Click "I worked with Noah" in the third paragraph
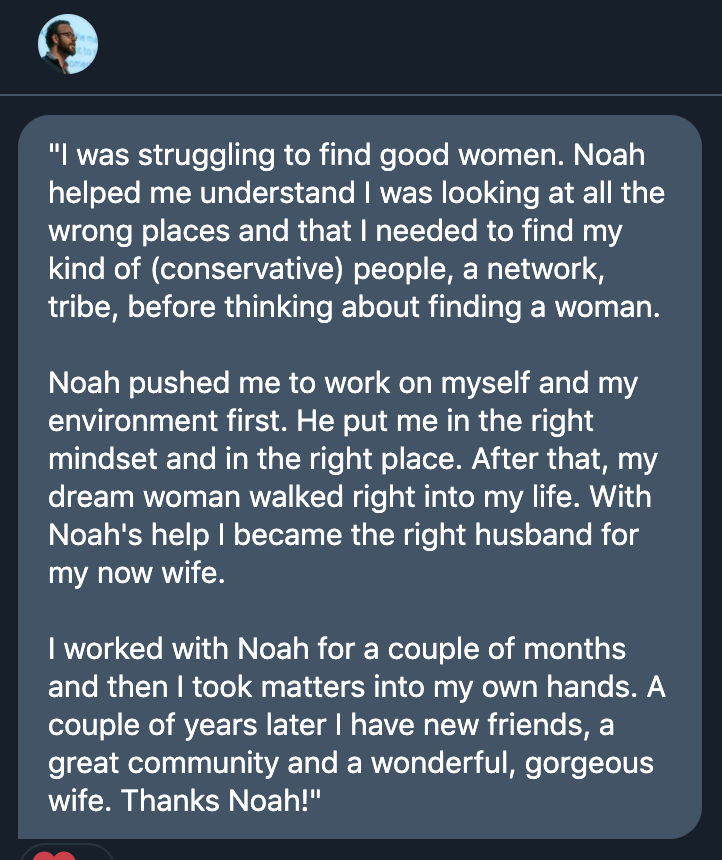 [178, 649]
